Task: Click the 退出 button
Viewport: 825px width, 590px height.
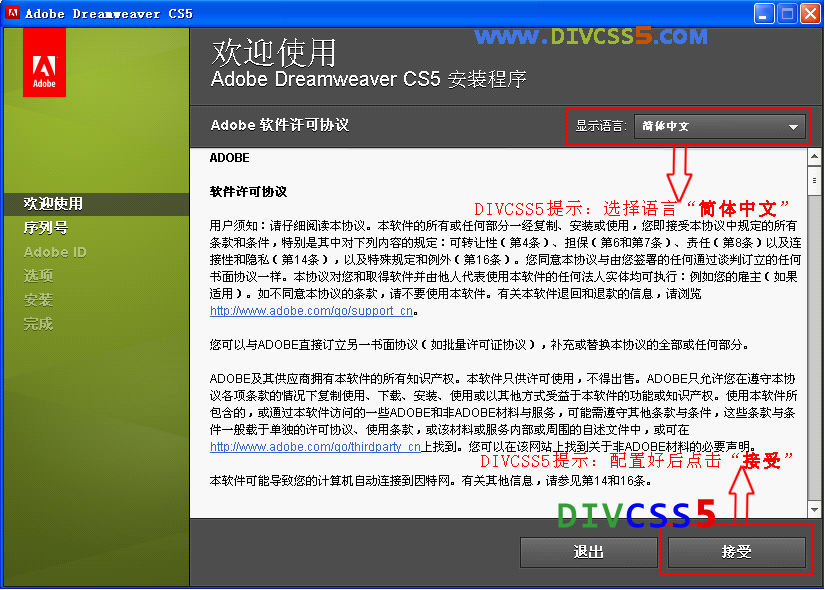Action: coord(588,552)
